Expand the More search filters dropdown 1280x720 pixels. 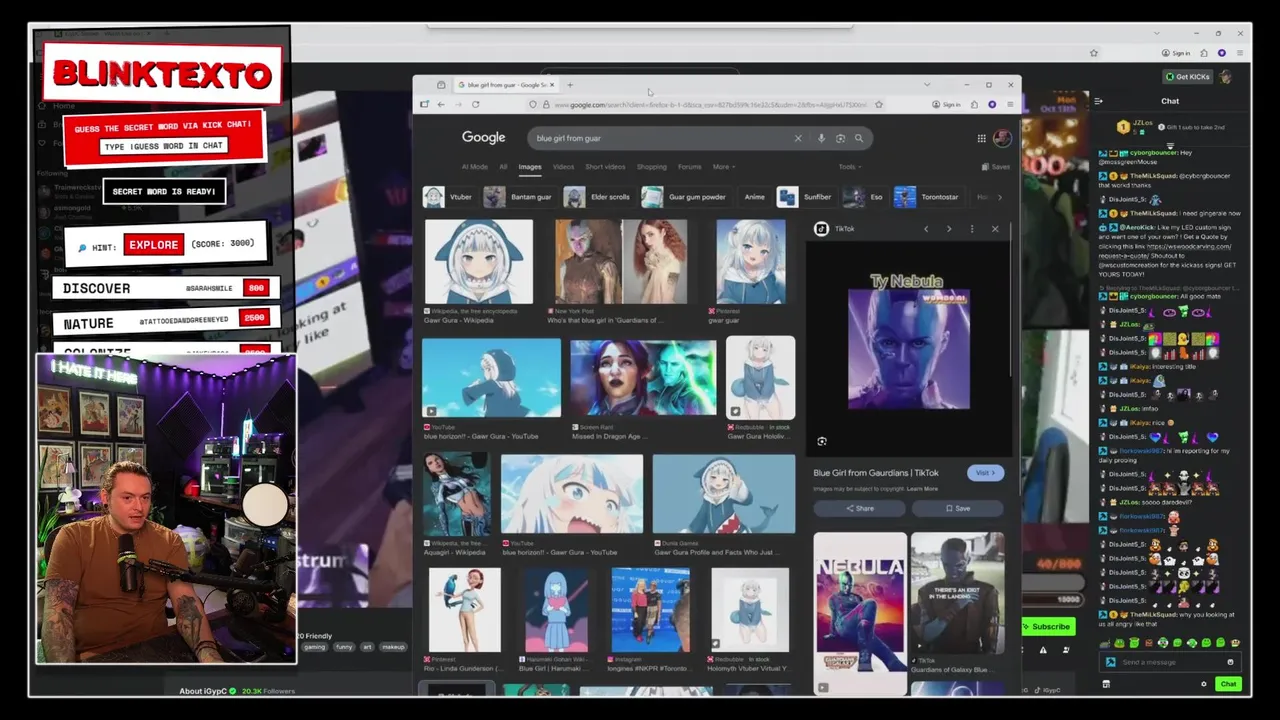[x=724, y=167]
